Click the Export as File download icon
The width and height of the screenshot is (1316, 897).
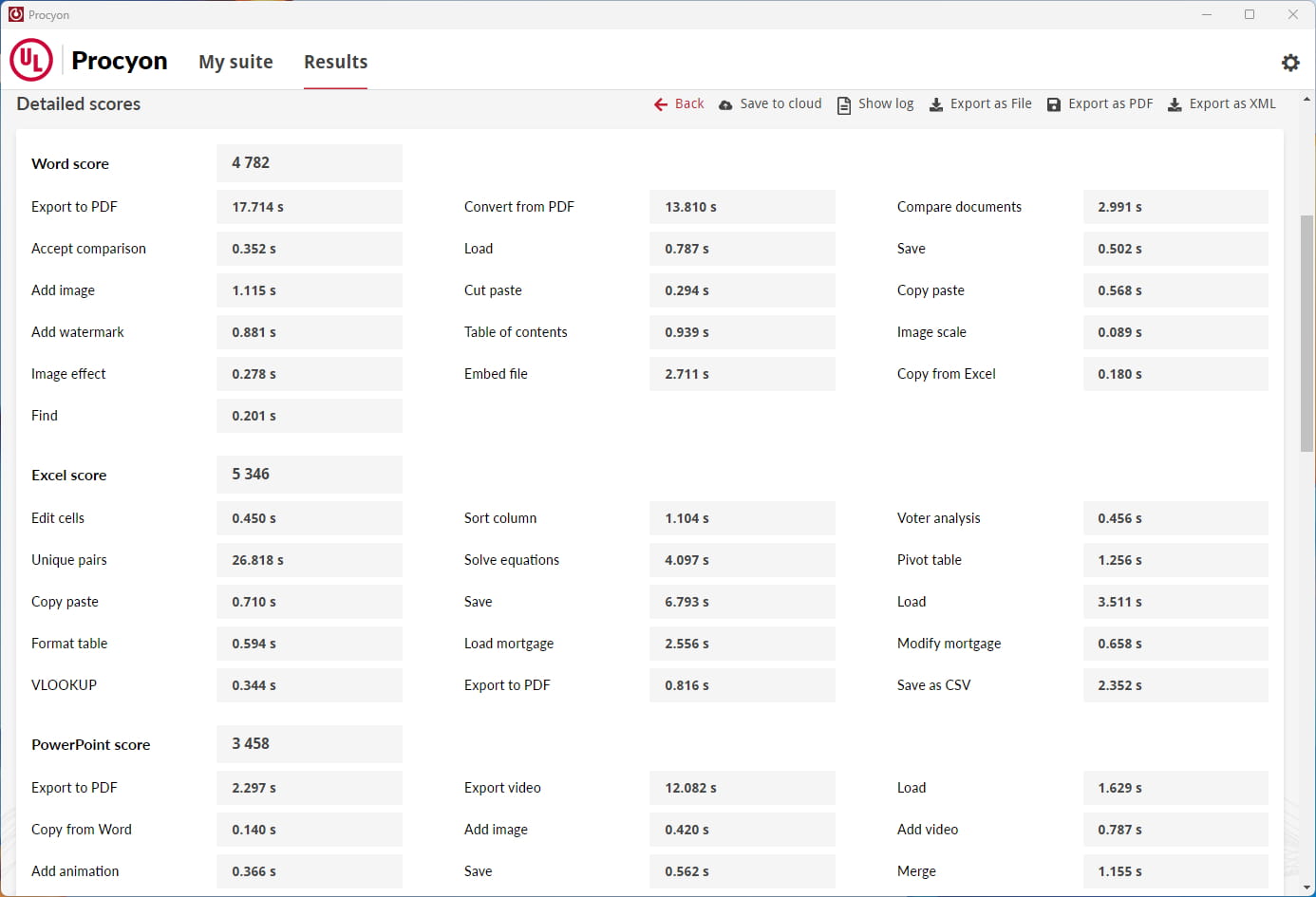pos(936,104)
